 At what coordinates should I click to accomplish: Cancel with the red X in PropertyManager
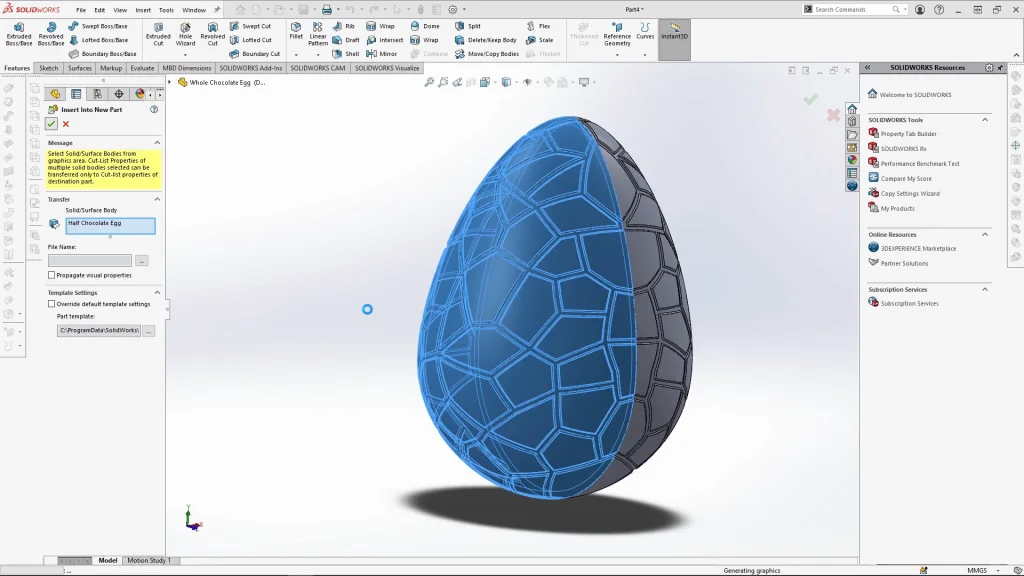[x=66, y=124]
